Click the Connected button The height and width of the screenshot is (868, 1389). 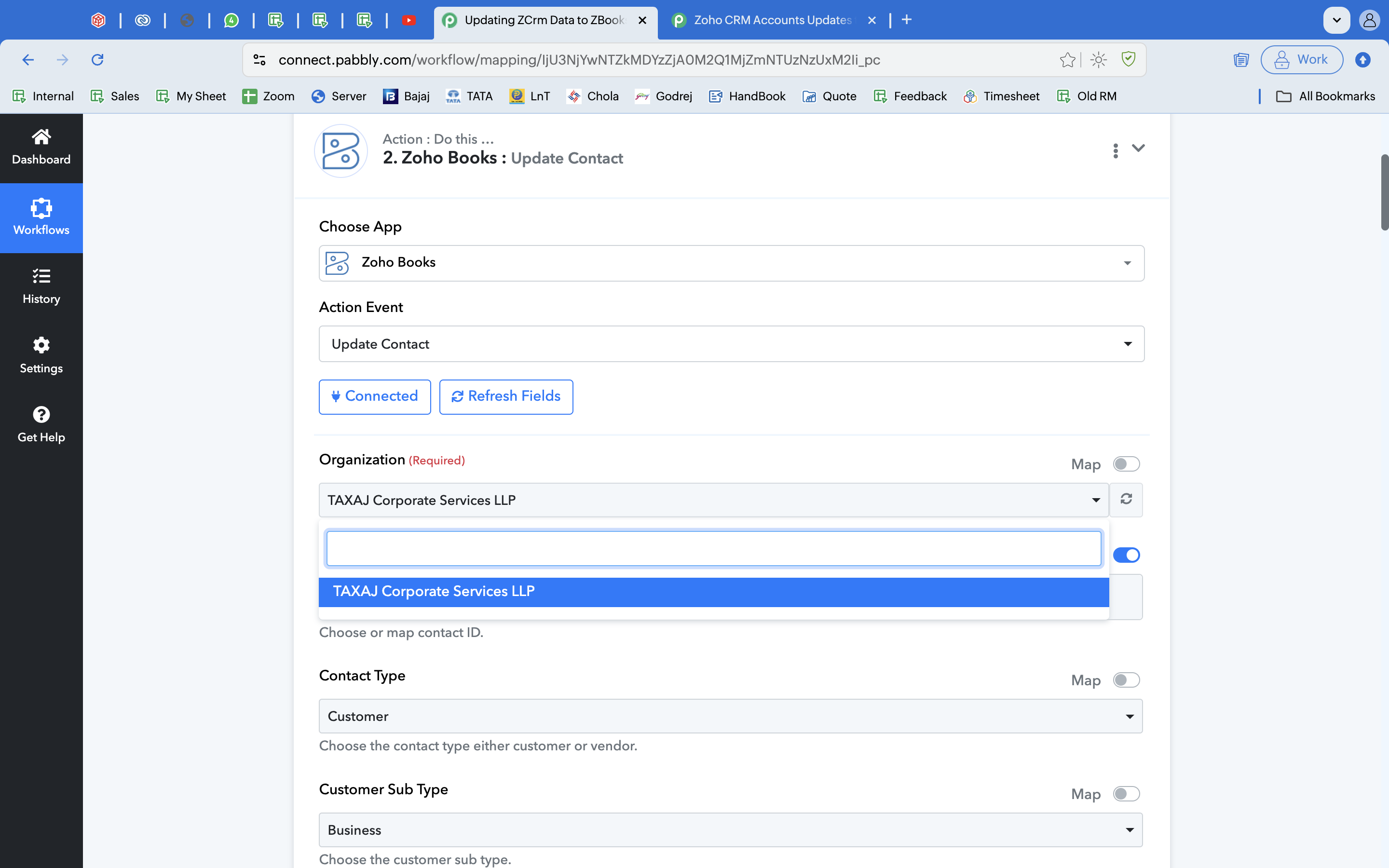375,396
